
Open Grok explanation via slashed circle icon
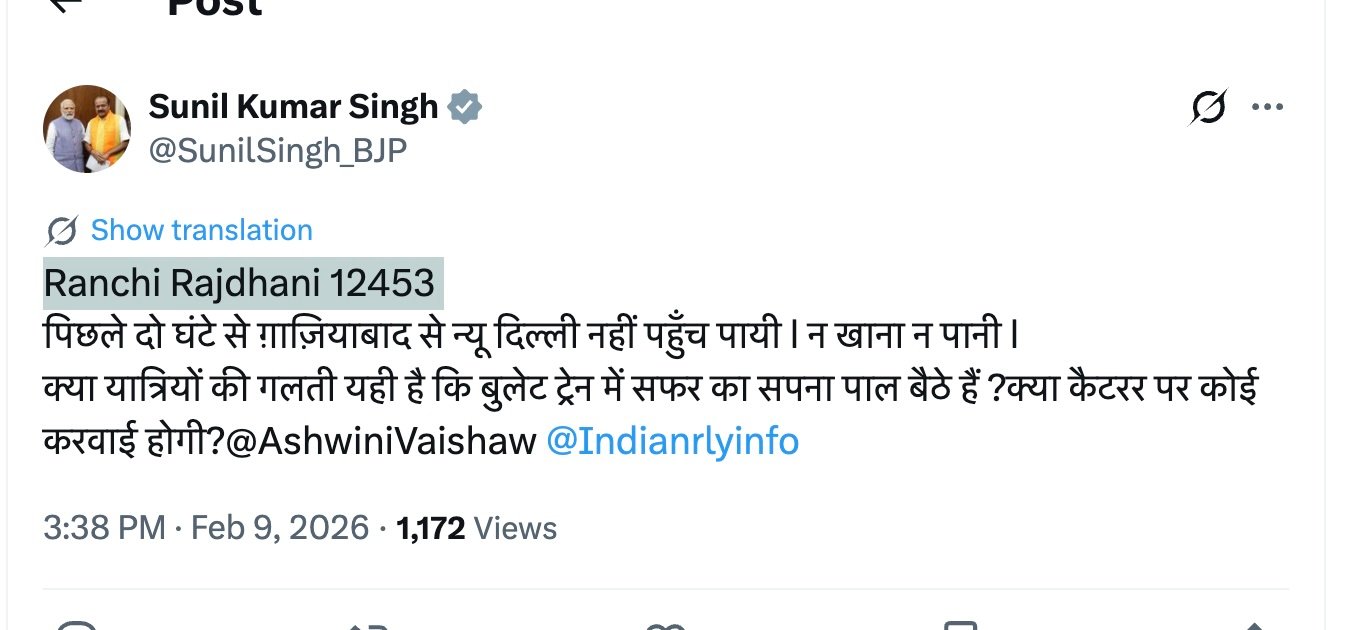[1207, 107]
